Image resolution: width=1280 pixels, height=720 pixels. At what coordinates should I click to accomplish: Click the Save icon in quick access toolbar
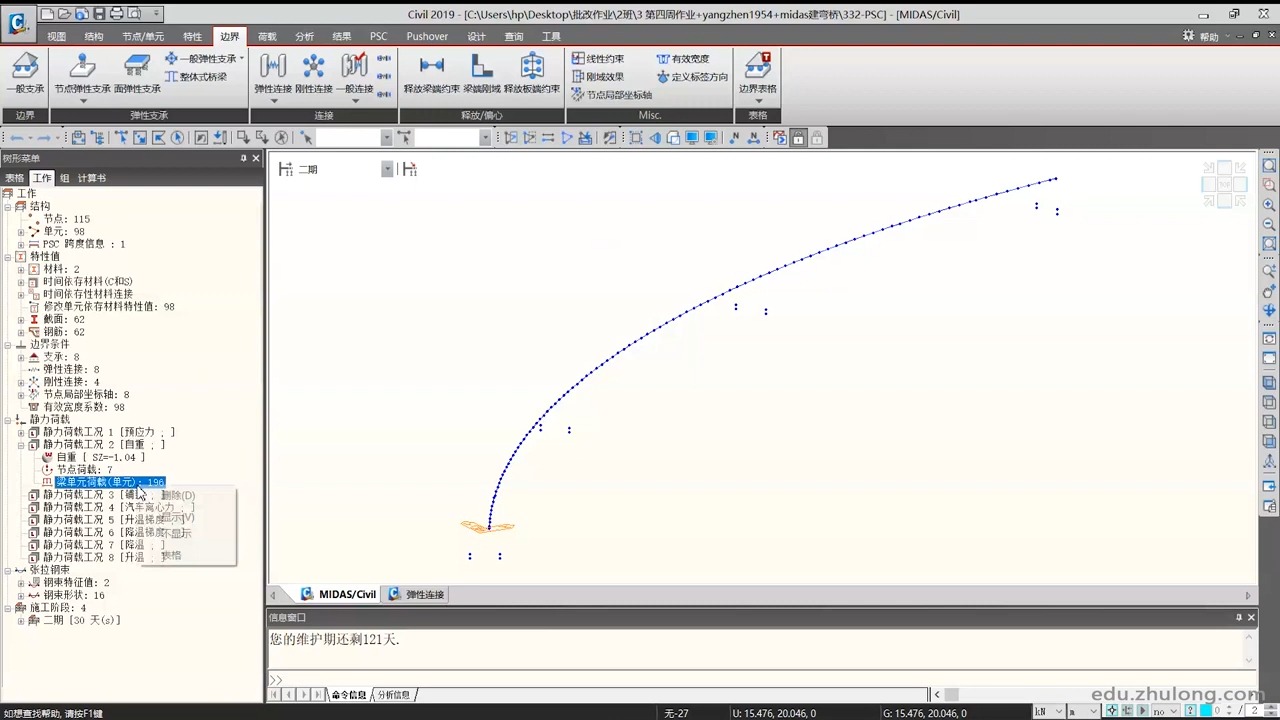tap(99, 13)
